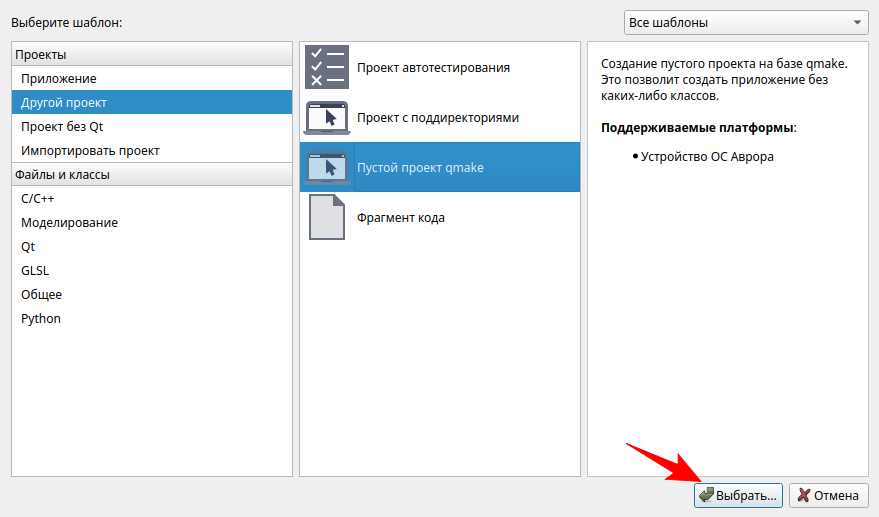
Task: Select Проект автотестирования template label
Action: coord(433,67)
